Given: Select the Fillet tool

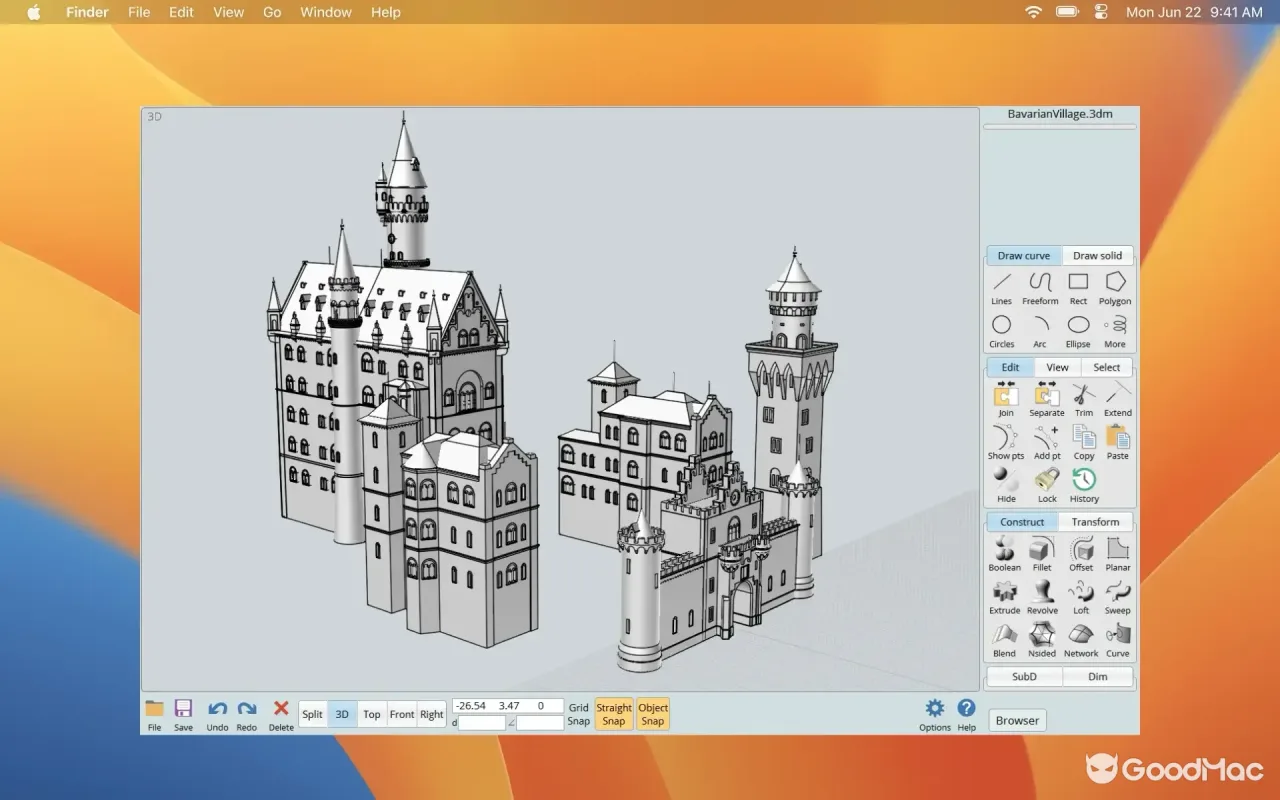Looking at the screenshot, I should [x=1042, y=555].
